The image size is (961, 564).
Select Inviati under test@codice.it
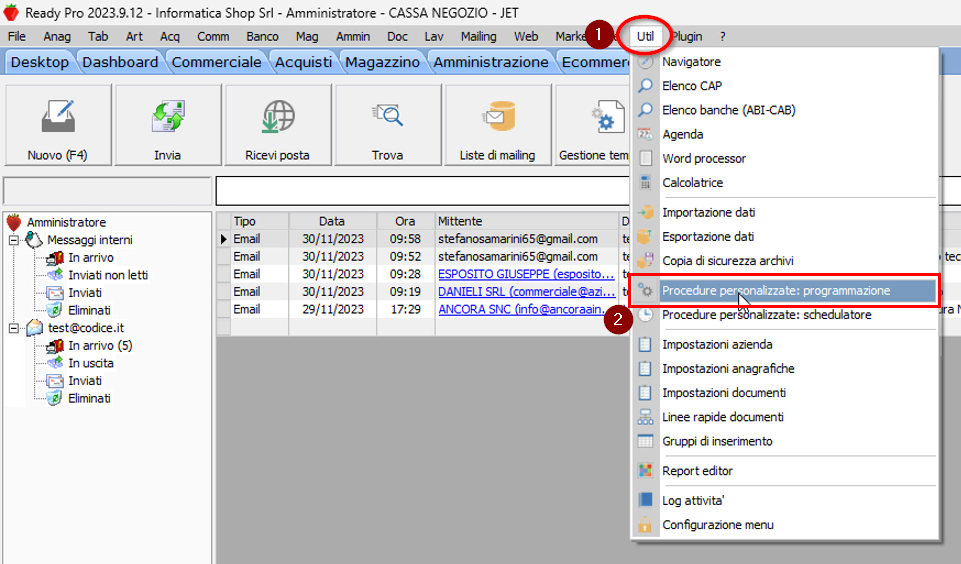click(85, 381)
